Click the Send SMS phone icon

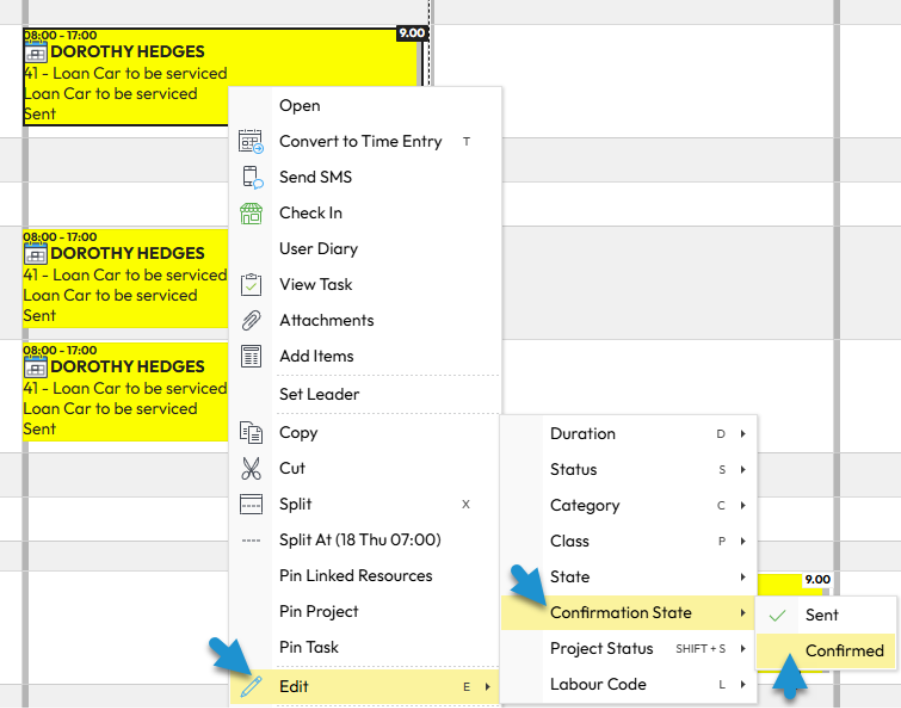(251, 178)
